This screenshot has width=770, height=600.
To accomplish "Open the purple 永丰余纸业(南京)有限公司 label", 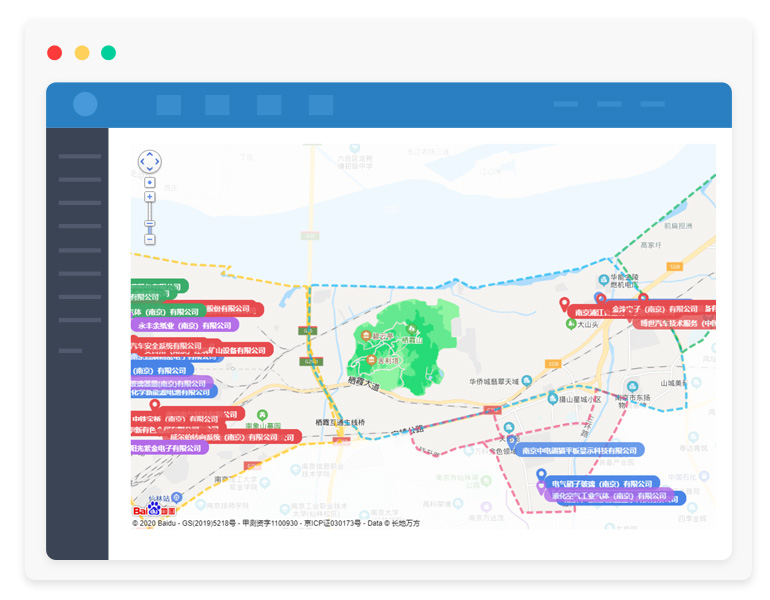I will (x=185, y=325).
